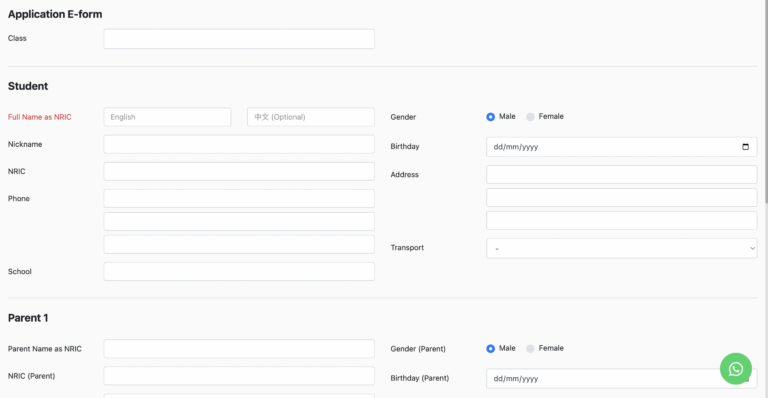Focus the Parent Name as NRIC field

pos(239,349)
